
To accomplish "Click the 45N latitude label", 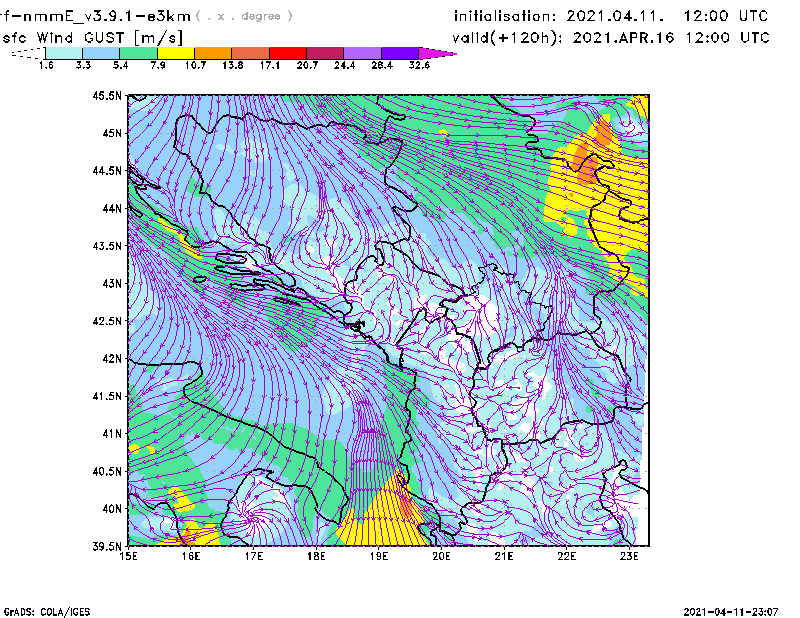I will click(112, 133).
